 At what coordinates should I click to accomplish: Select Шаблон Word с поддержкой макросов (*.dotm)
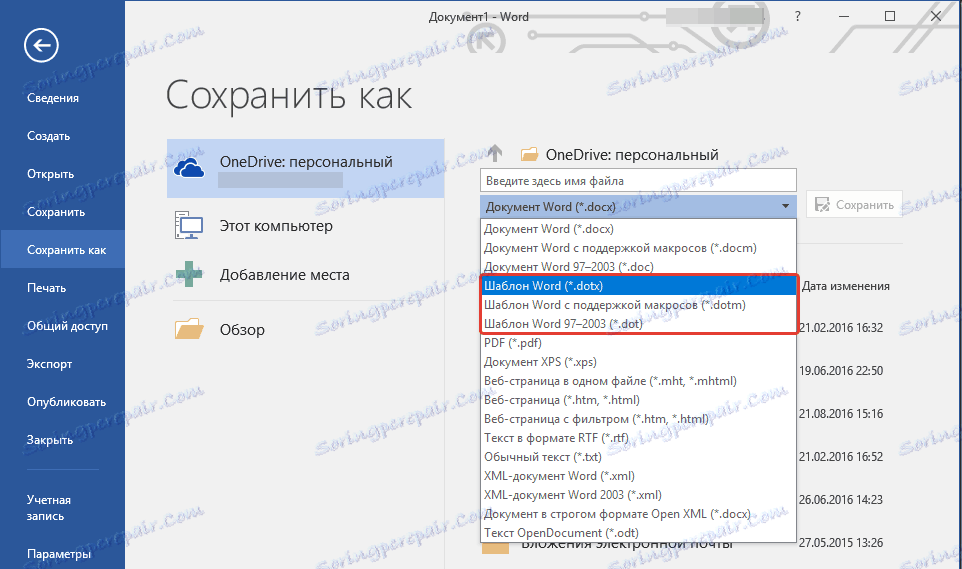click(638, 305)
